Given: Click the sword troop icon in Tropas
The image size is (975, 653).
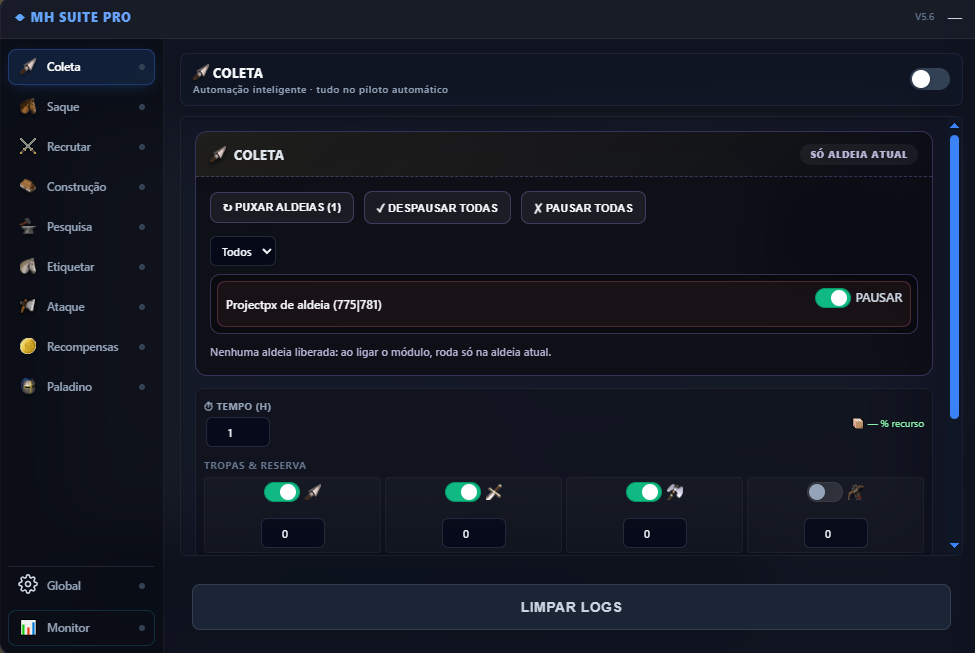Looking at the screenshot, I should 494,492.
